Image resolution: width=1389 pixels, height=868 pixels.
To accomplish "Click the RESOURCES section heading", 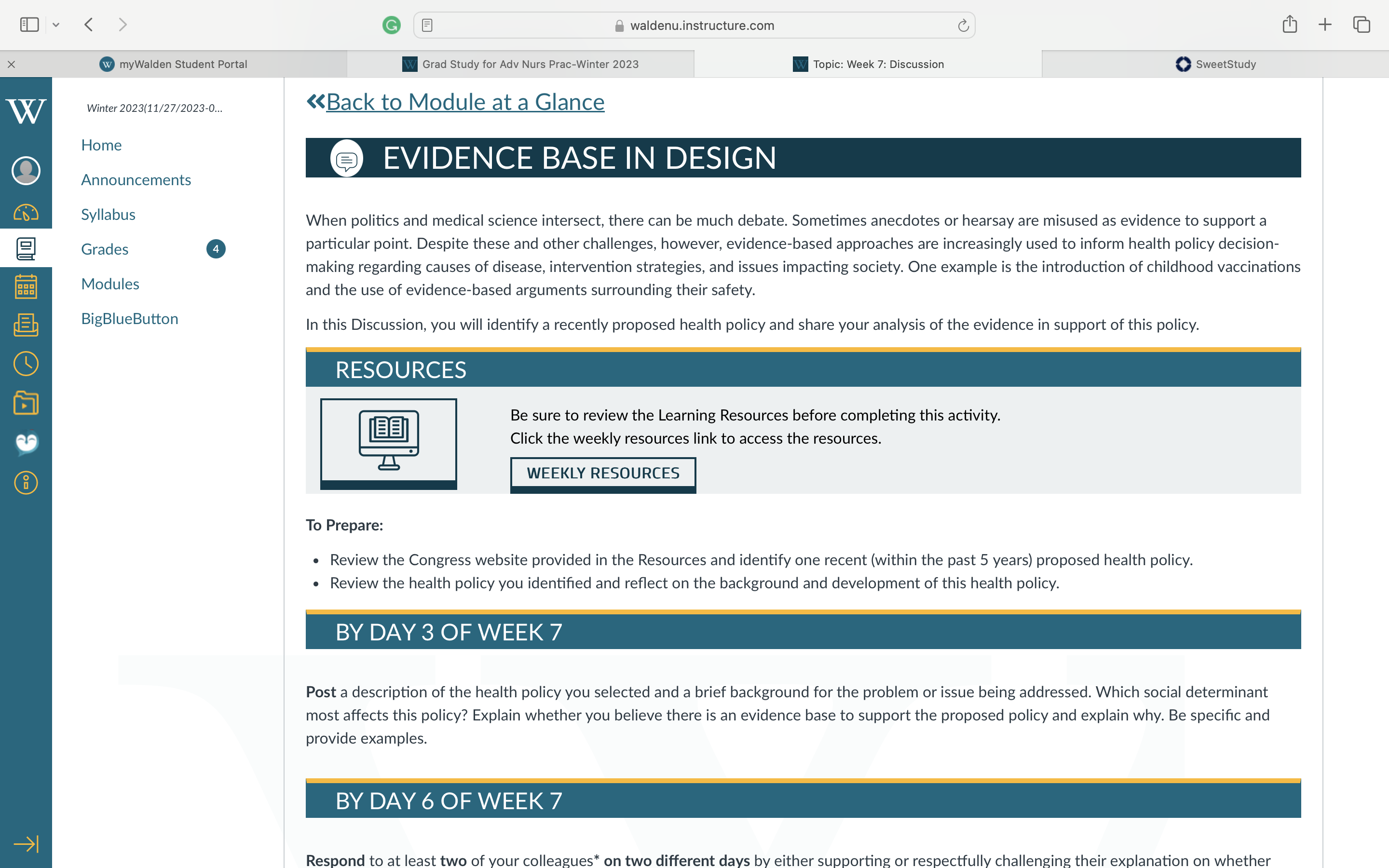I will click(401, 370).
